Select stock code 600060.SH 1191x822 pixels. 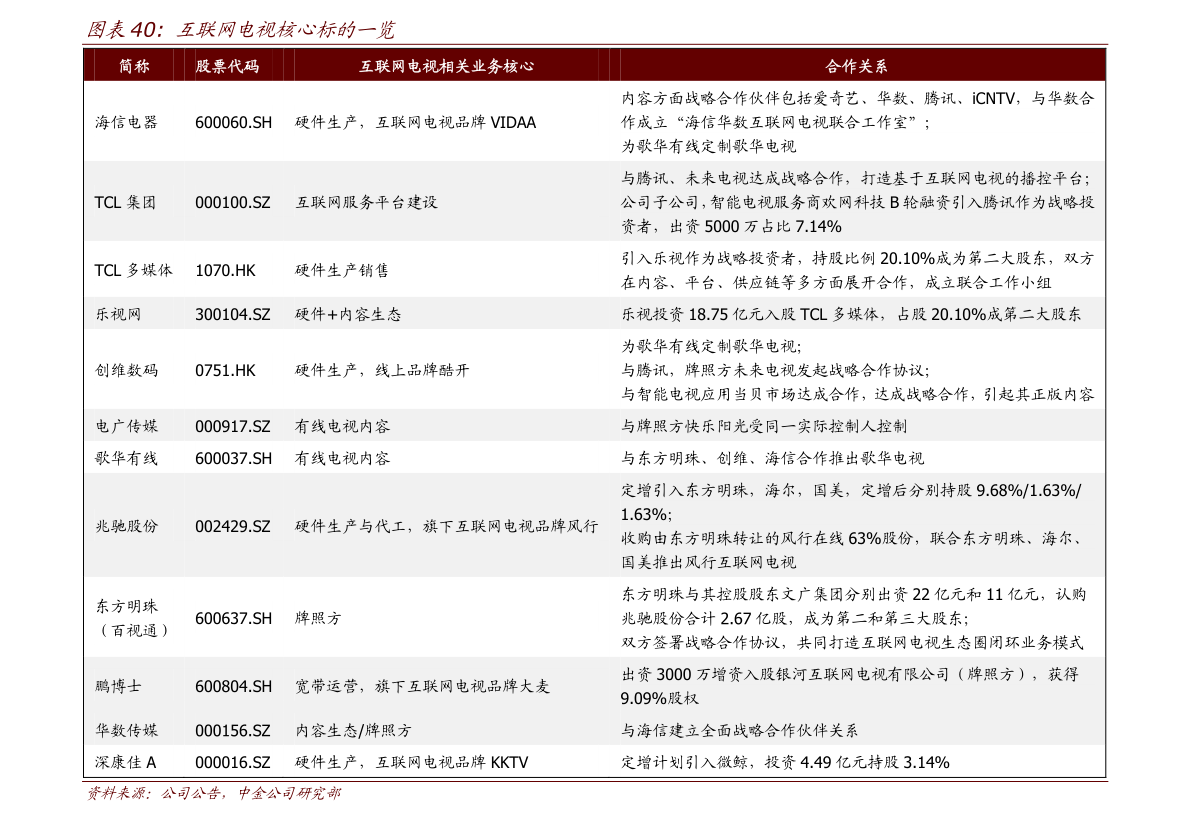tap(233, 122)
